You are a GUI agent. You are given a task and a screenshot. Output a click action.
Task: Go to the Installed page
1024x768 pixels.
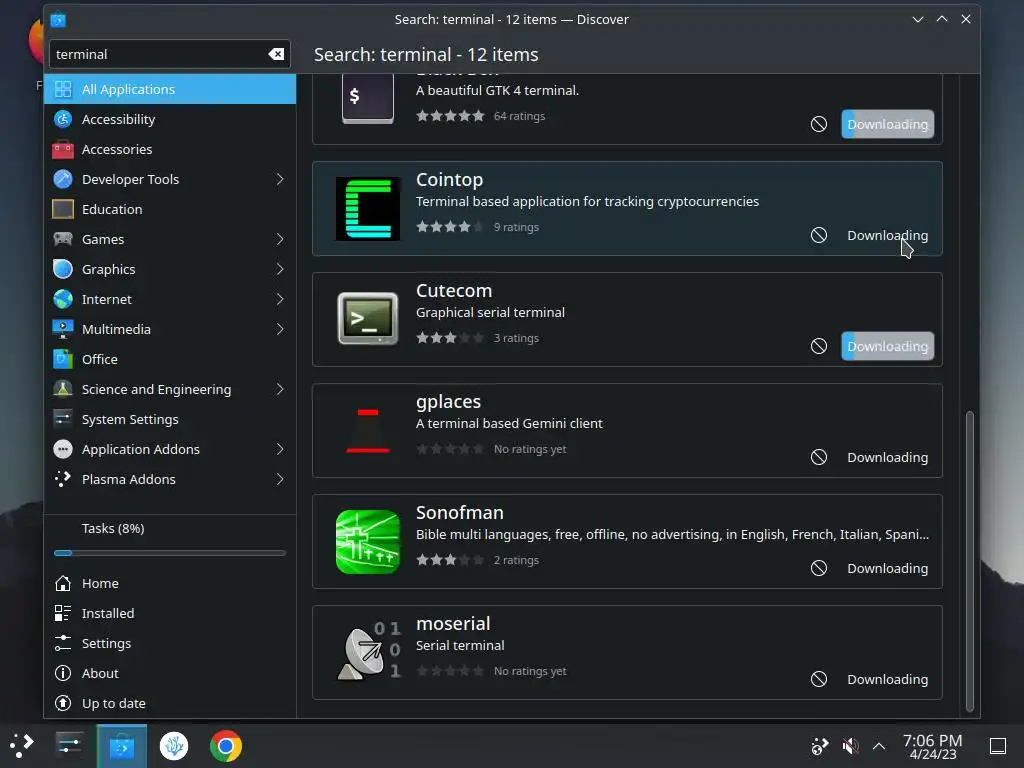click(170, 613)
